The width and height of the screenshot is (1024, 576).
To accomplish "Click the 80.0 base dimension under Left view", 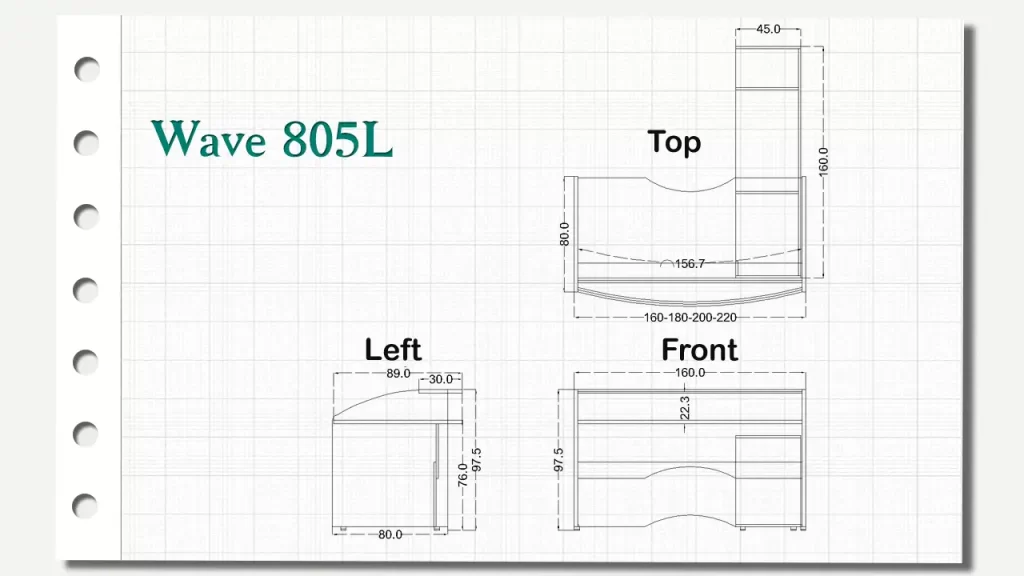I will [390, 534].
